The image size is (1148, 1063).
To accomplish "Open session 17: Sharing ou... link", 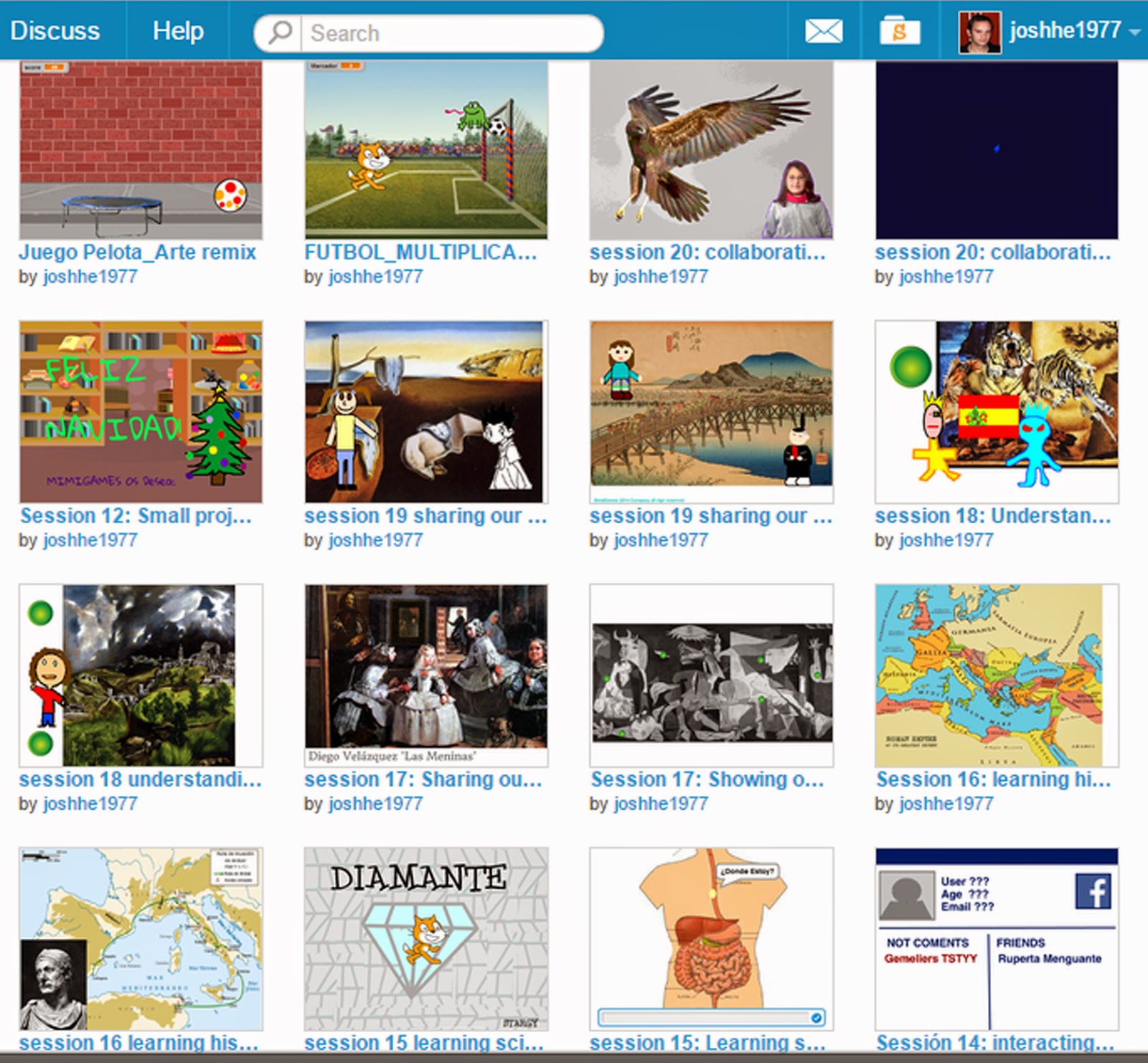I will (x=423, y=779).
